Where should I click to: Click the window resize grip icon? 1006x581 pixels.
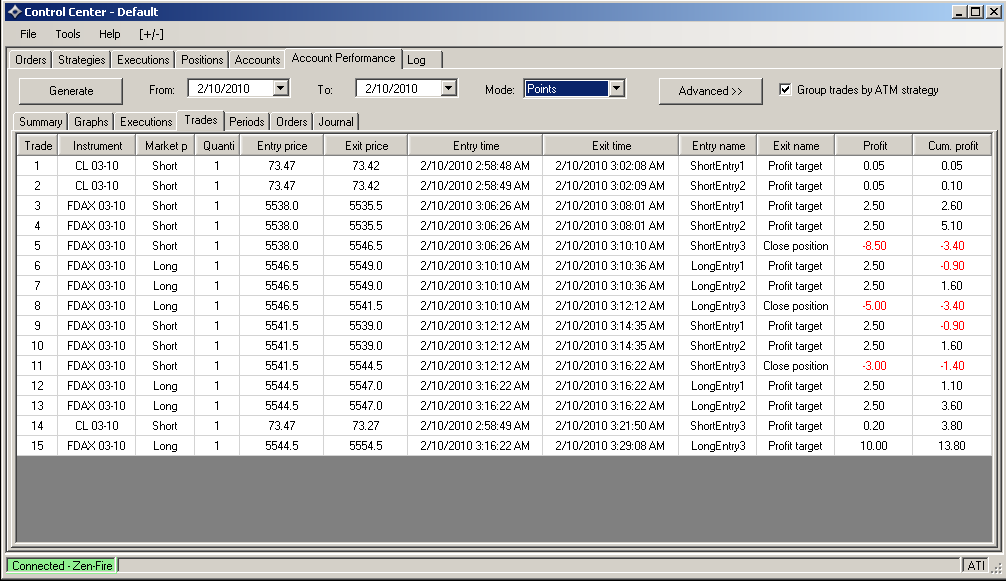tap(996, 568)
